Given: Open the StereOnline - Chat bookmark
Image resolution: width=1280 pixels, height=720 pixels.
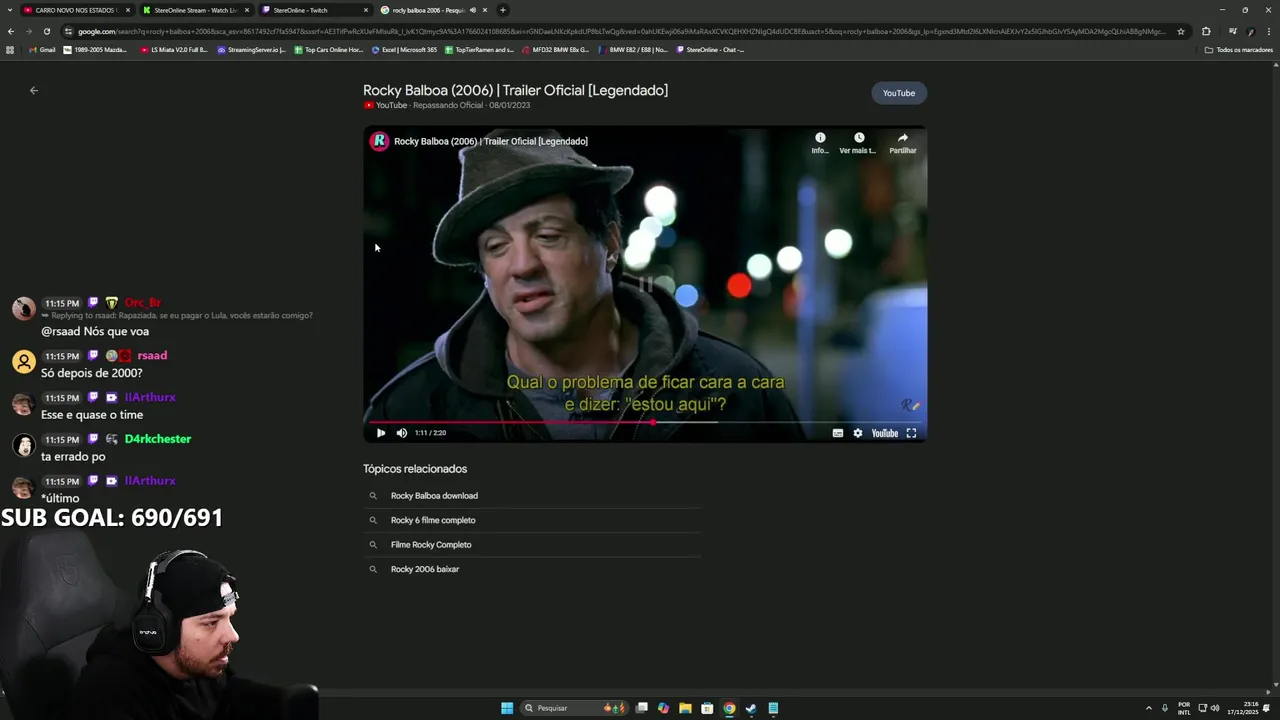Looking at the screenshot, I should point(711,49).
